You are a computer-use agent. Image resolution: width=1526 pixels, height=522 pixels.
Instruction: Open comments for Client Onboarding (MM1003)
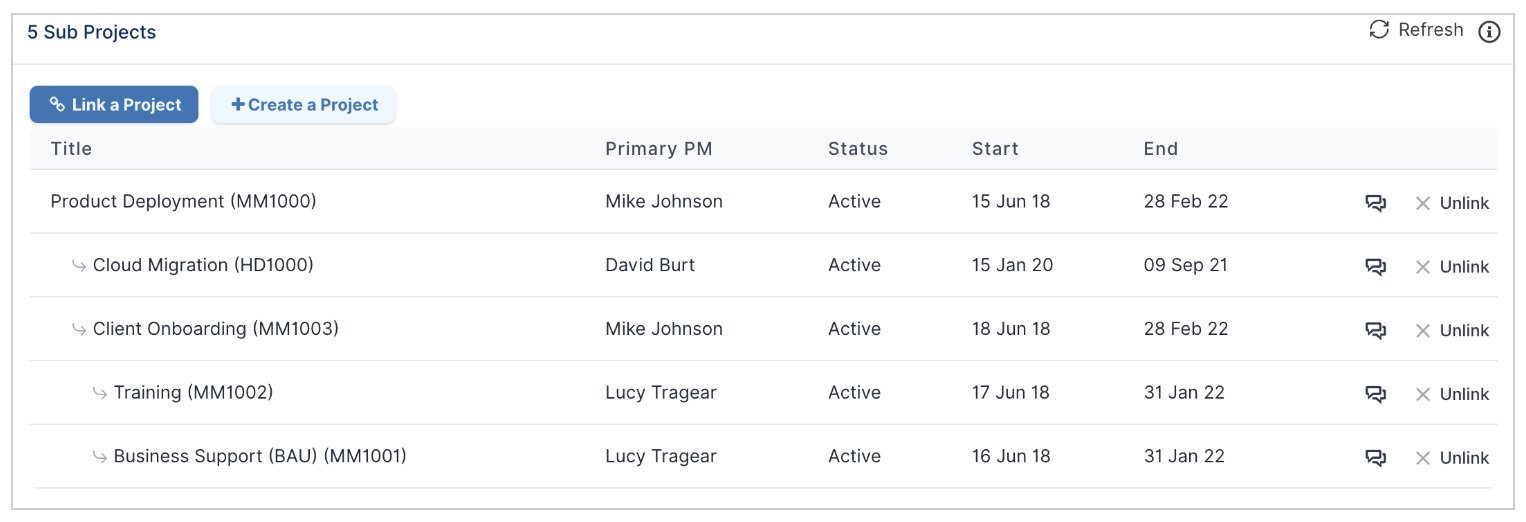(x=1376, y=331)
